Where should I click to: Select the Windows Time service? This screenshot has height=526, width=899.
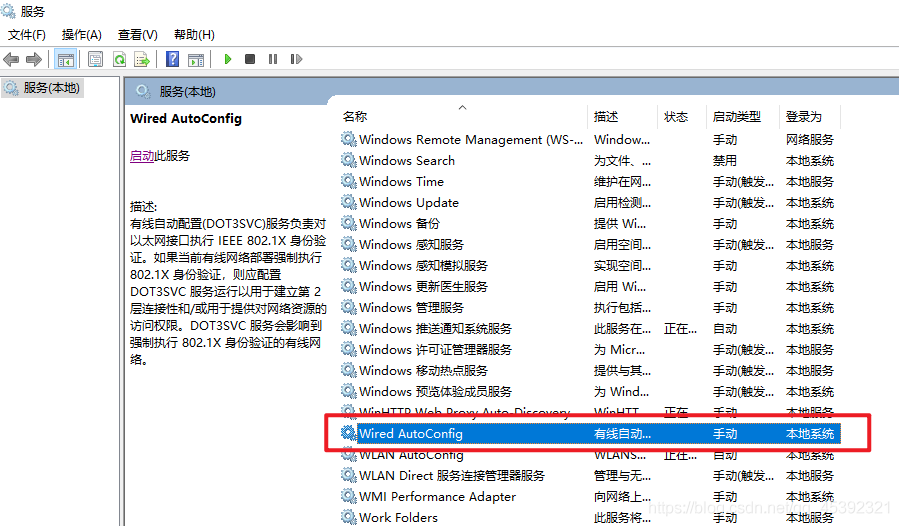coord(590,181)
